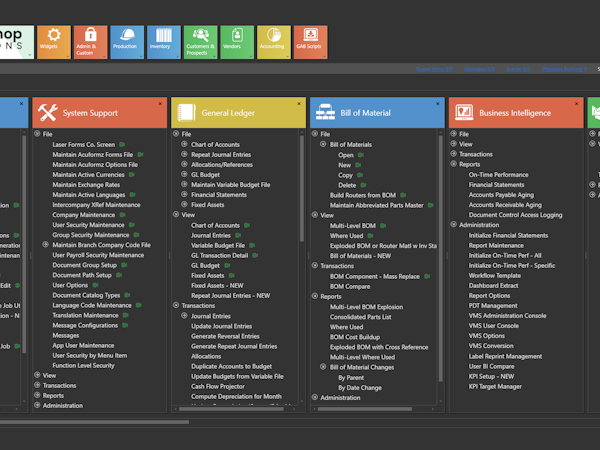The image size is (600, 450).
Task: Open Consolidated Parts List
Action: click(x=360, y=317)
